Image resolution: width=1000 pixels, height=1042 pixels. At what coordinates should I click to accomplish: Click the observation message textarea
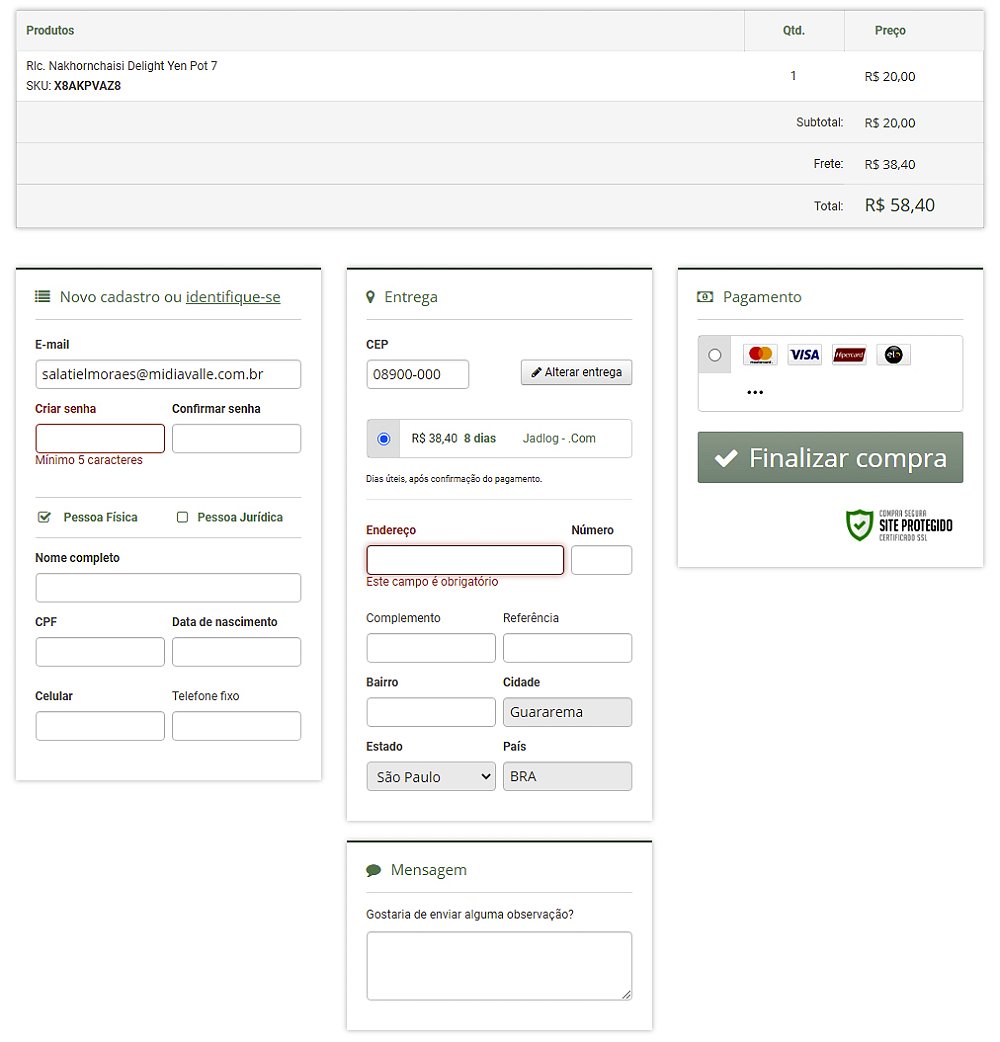tap(499, 966)
